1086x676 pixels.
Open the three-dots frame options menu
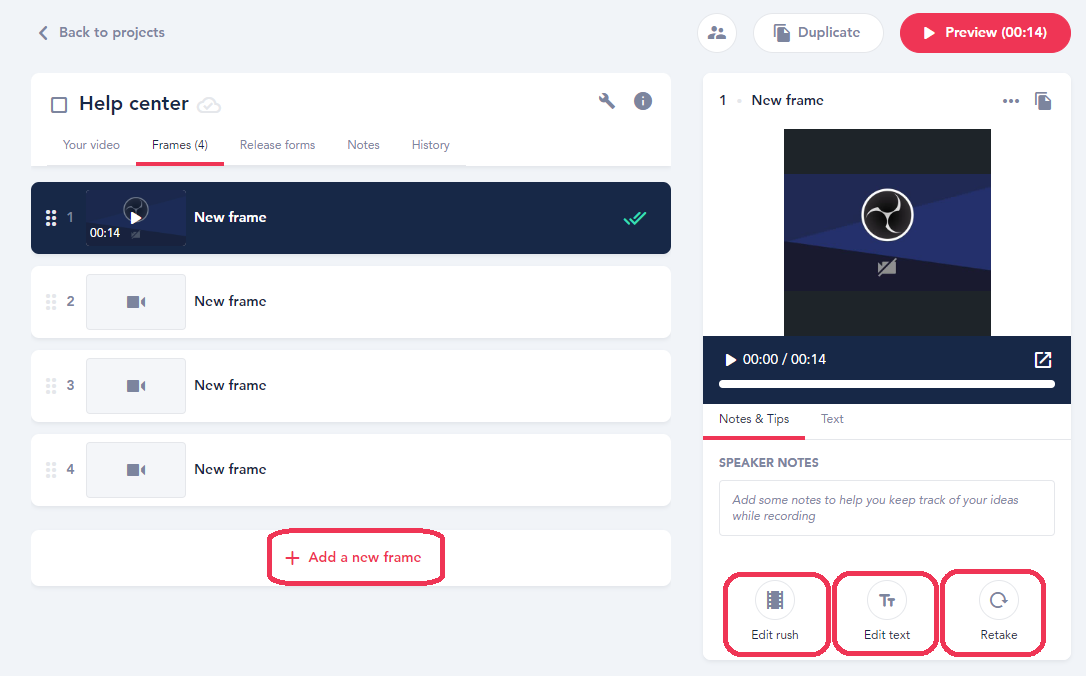click(1011, 101)
